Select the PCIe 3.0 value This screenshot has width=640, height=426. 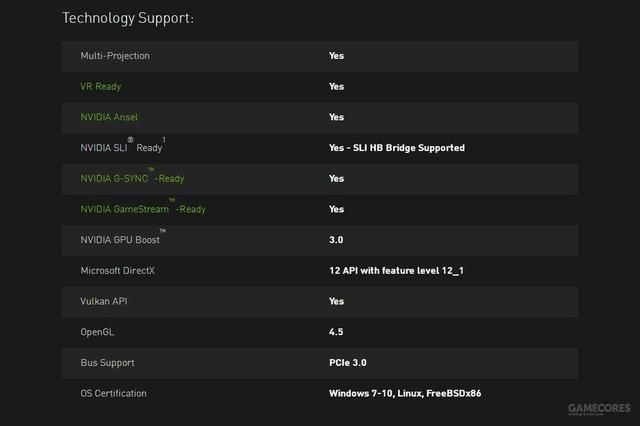pyautogui.click(x=347, y=363)
